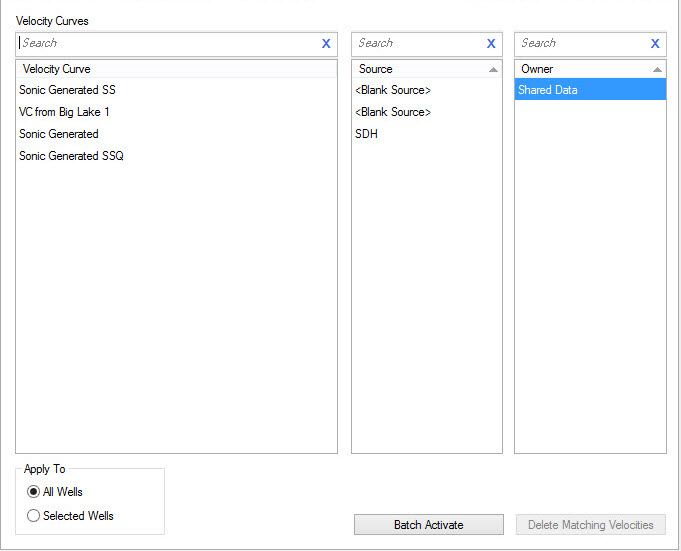The height and width of the screenshot is (551, 681).
Task: Select VC from Big Lake 1
Action: tap(64, 112)
